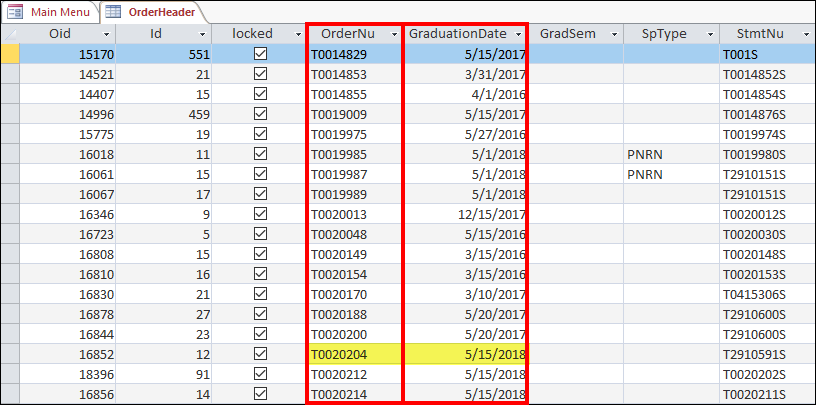This screenshot has height=405, width=816.
Task: Toggle locked checkbox for Oid 16852
Action: pos(260,354)
